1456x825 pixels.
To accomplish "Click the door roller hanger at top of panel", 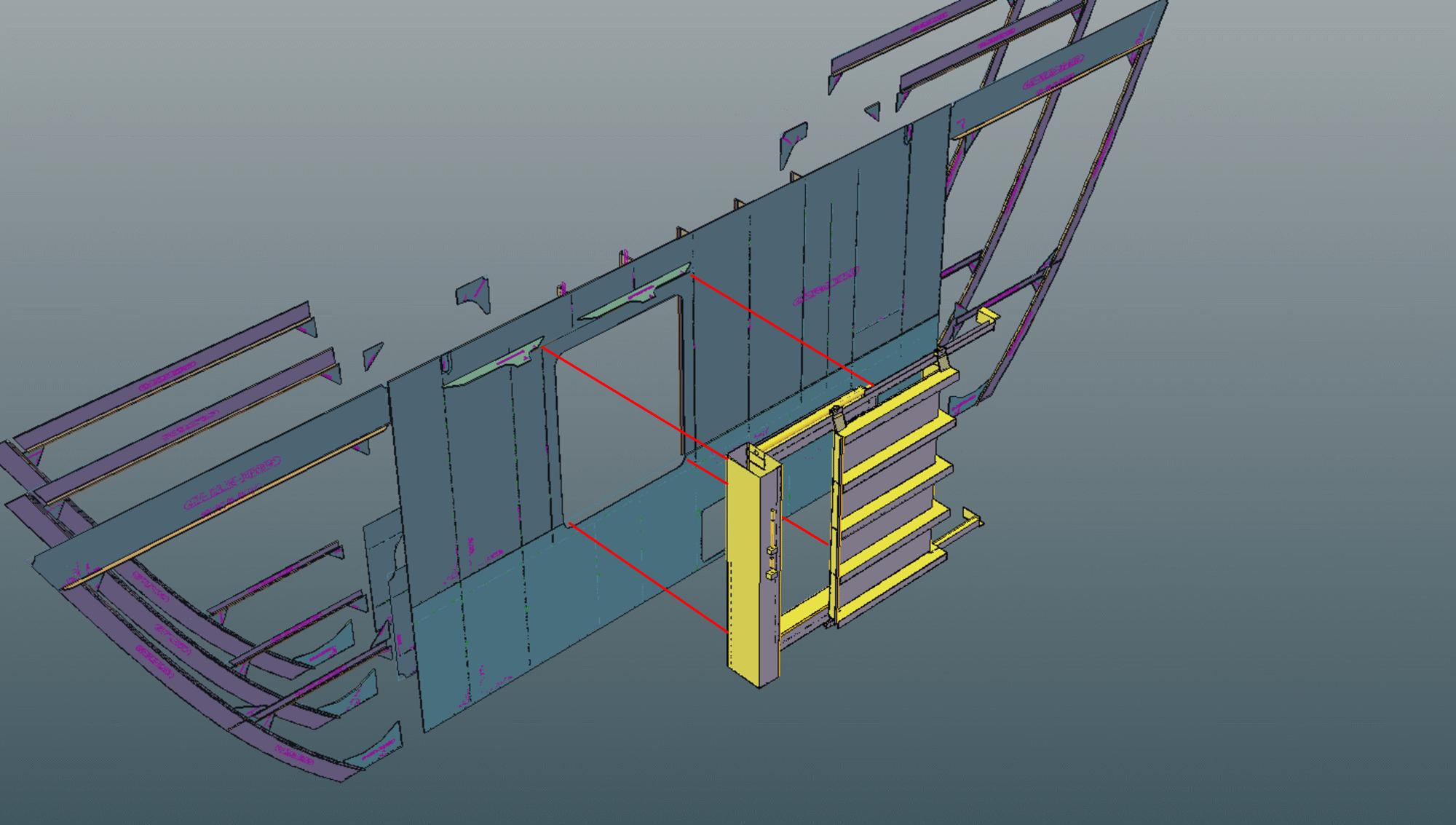I will tap(838, 419).
